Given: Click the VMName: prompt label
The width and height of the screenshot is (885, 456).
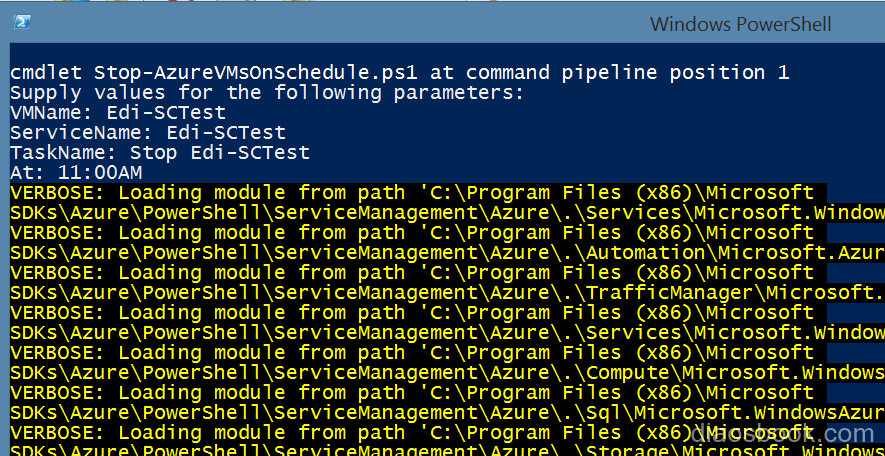Looking at the screenshot, I should pos(51,112).
